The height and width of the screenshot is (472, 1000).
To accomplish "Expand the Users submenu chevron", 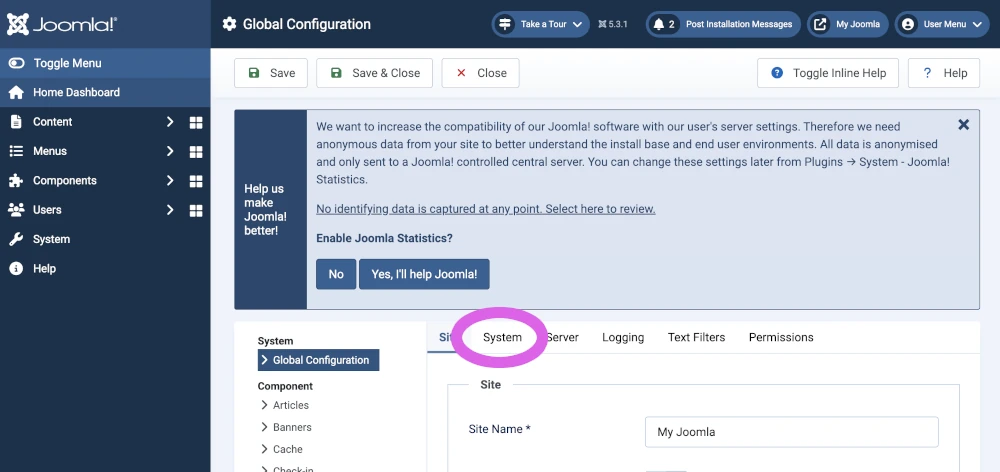I will 170,210.
